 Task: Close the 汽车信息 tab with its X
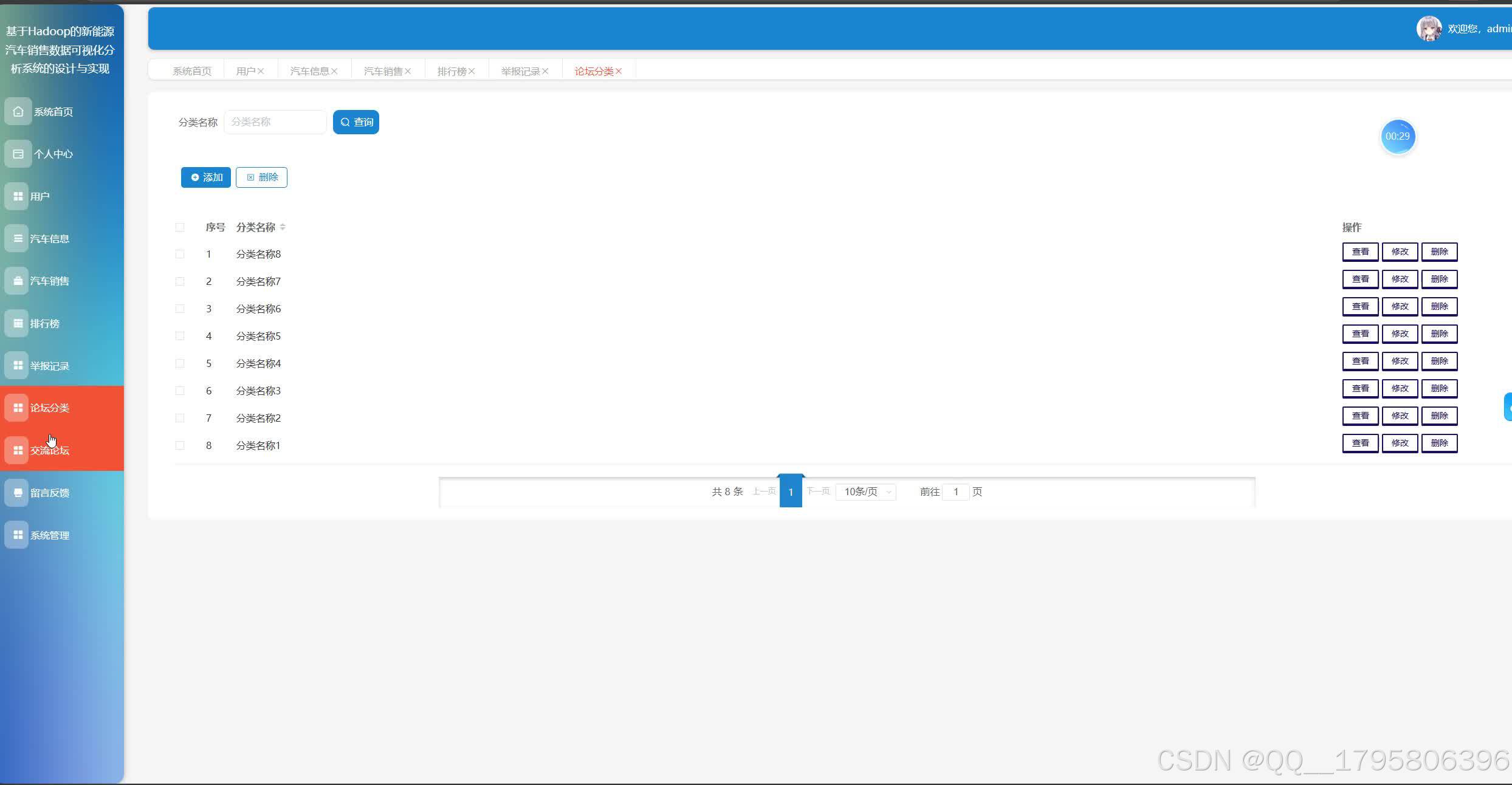[x=334, y=72]
